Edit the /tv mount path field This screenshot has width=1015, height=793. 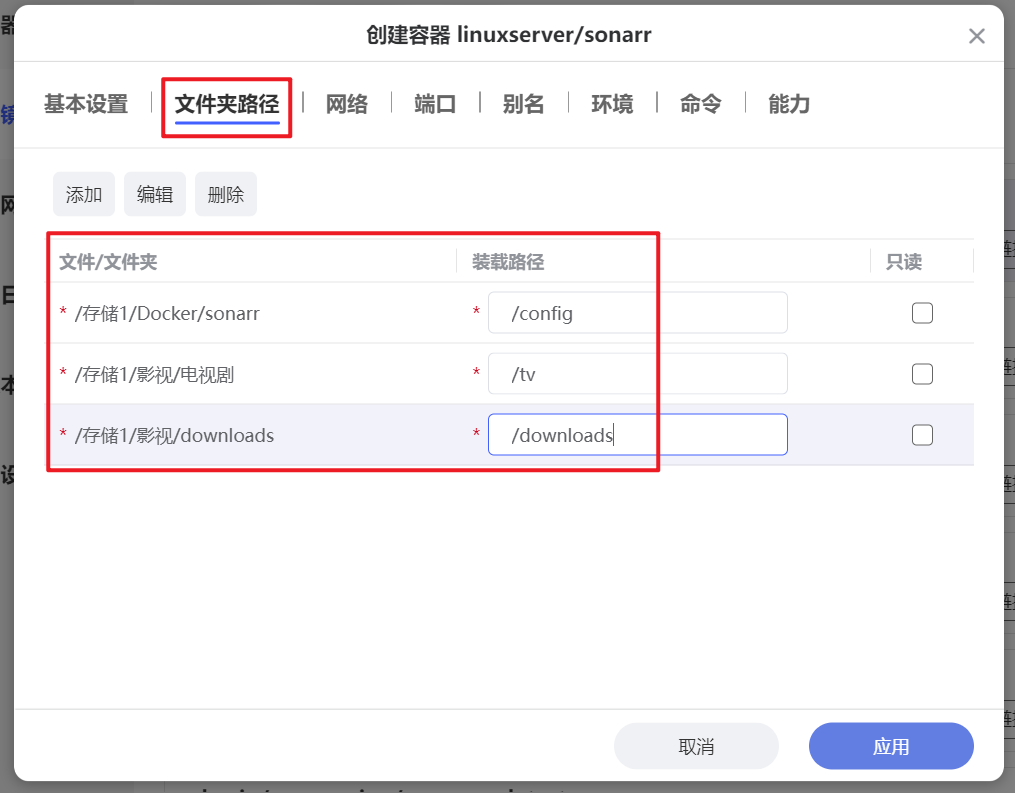638,374
